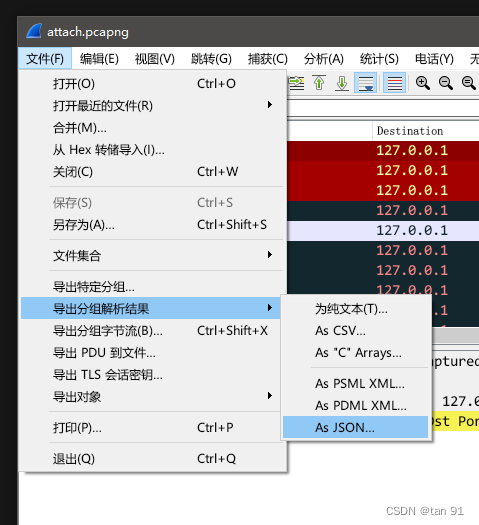Click the zoom in magnifier icon
479x525 pixels.
pyautogui.click(x=423, y=83)
